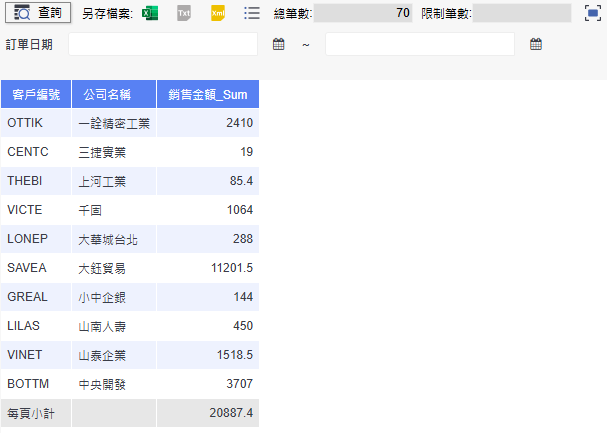
Task: Click the 查詢 query button
Action: 36,13
